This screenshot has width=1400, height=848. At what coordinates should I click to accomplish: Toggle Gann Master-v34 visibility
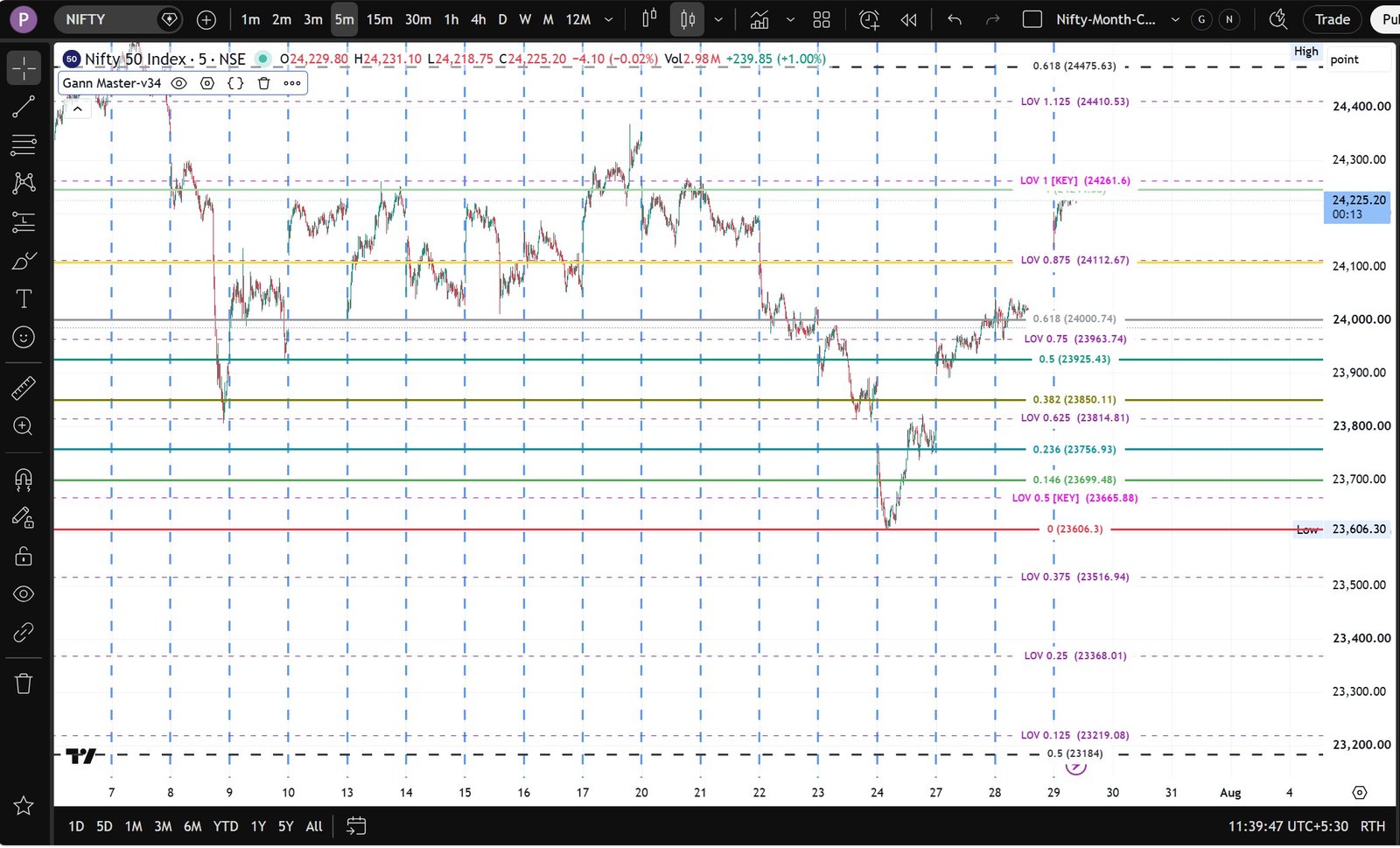(x=178, y=83)
